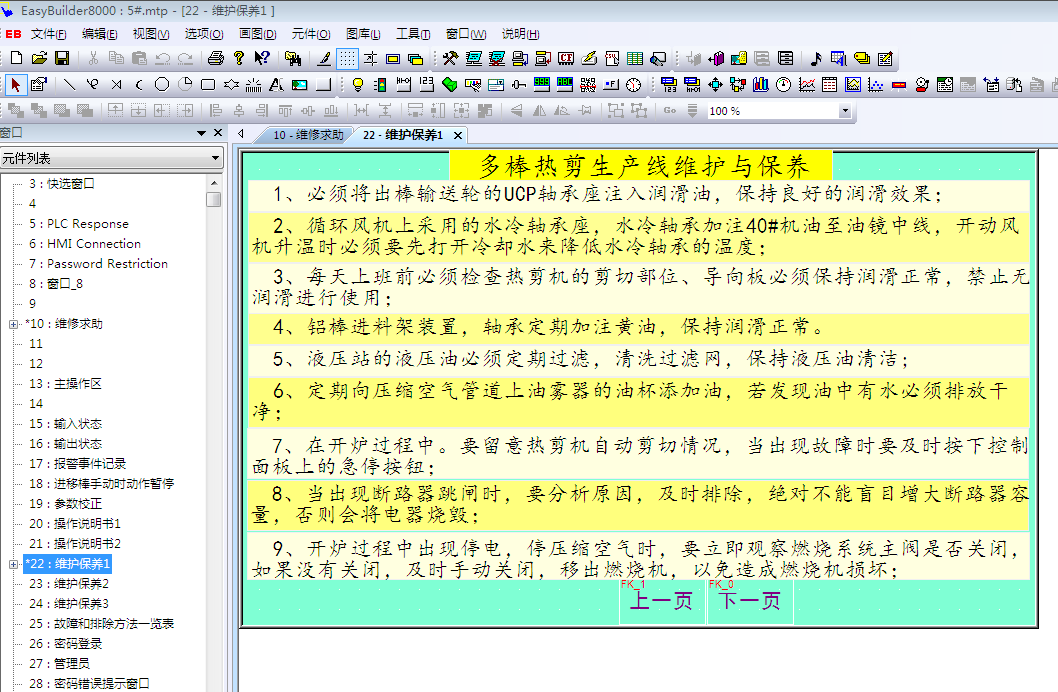Click the Compile hammer icon

tap(450, 59)
